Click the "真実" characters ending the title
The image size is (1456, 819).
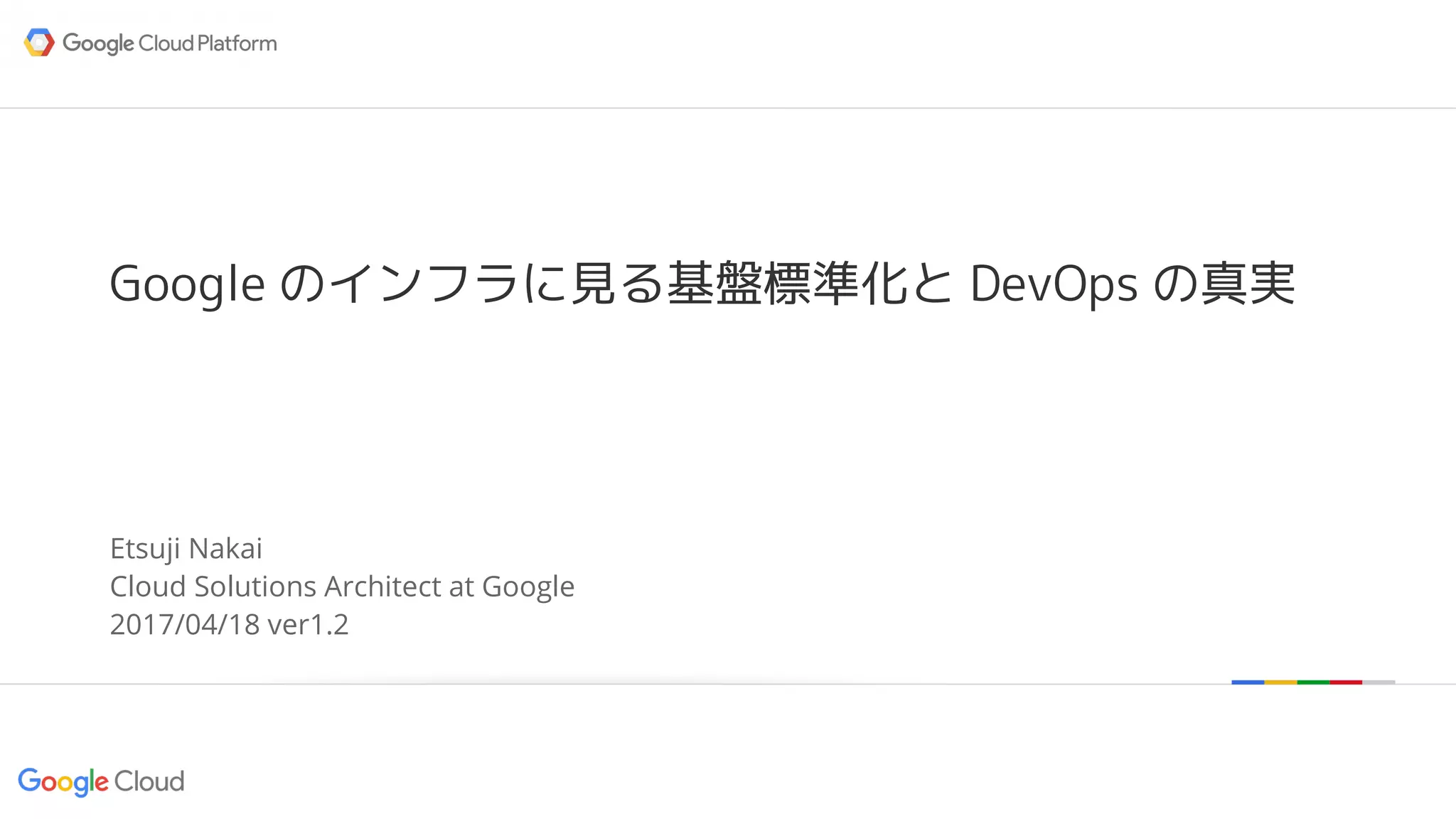pyautogui.click(x=1248, y=284)
